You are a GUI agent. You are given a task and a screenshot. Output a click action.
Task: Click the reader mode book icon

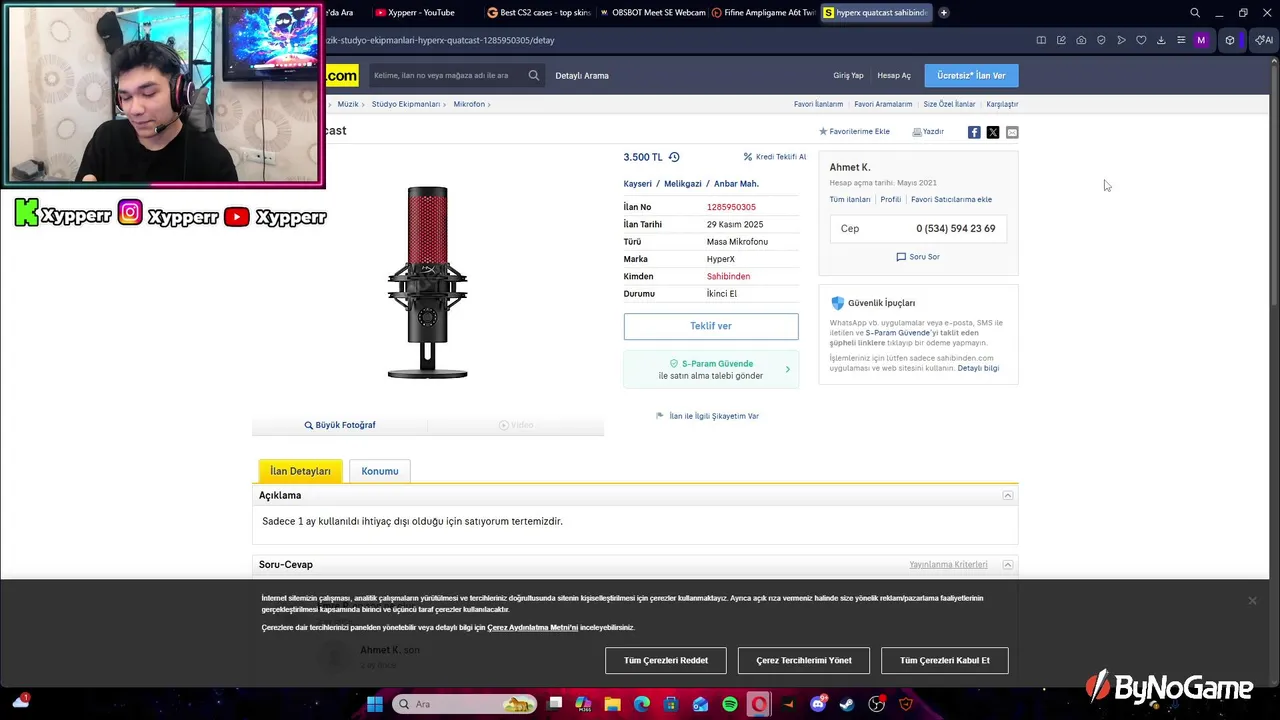(1041, 40)
